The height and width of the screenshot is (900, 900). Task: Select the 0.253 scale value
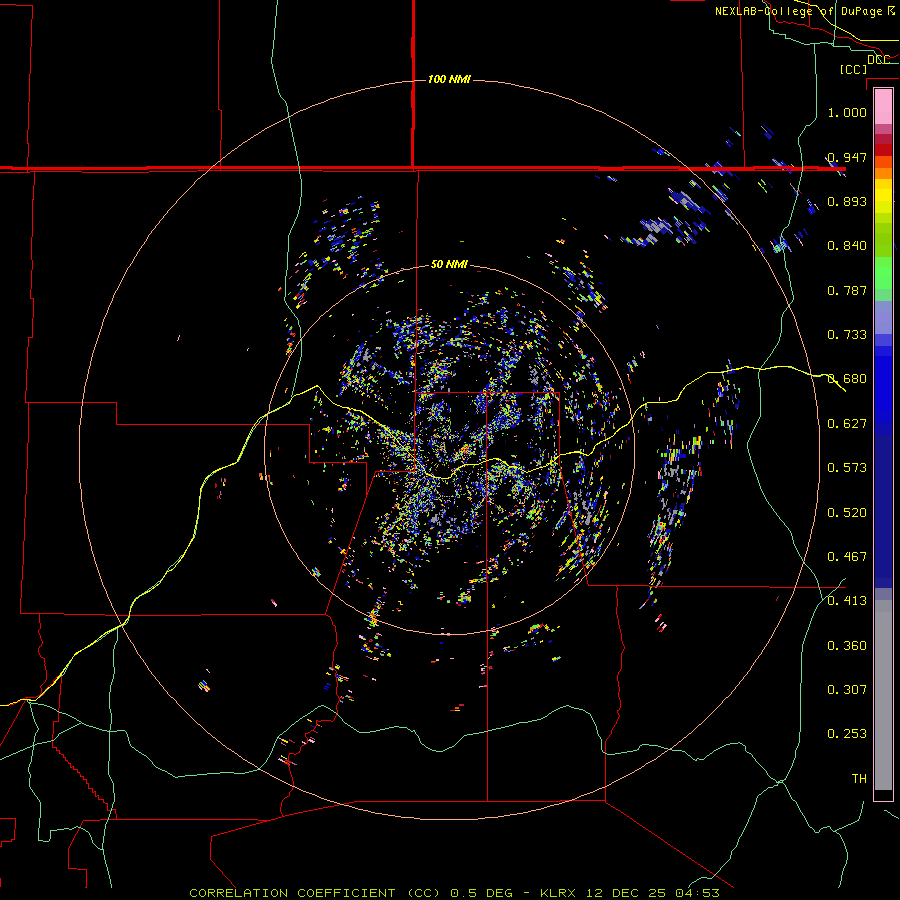847,734
